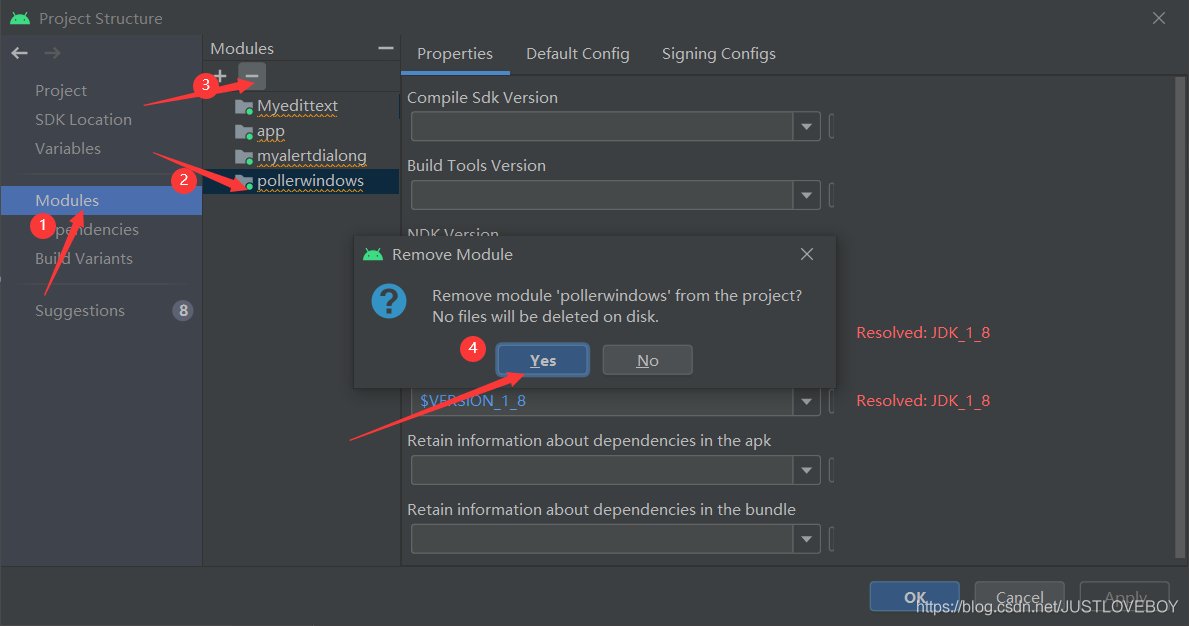Open the Build Tools Version dropdown
The height and width of the screenshot is (626, 1189).
[806, 195]
